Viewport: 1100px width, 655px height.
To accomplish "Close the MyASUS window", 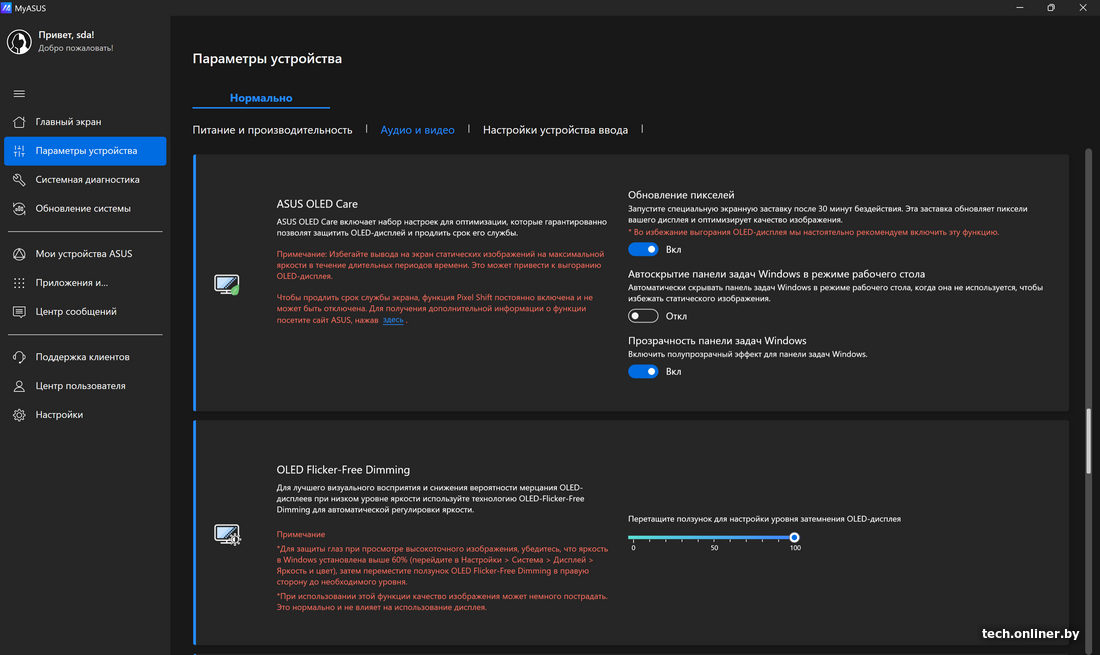I will 1082,8.
